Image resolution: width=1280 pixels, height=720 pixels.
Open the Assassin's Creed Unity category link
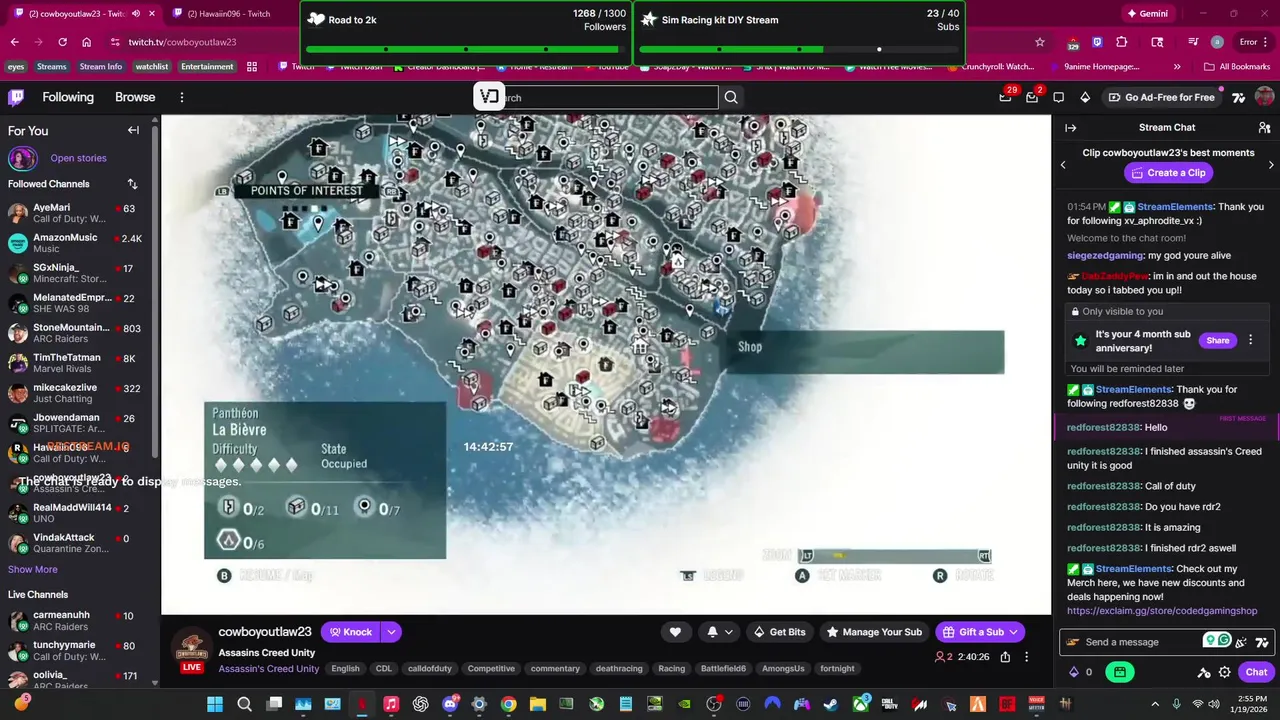(269, 669)
